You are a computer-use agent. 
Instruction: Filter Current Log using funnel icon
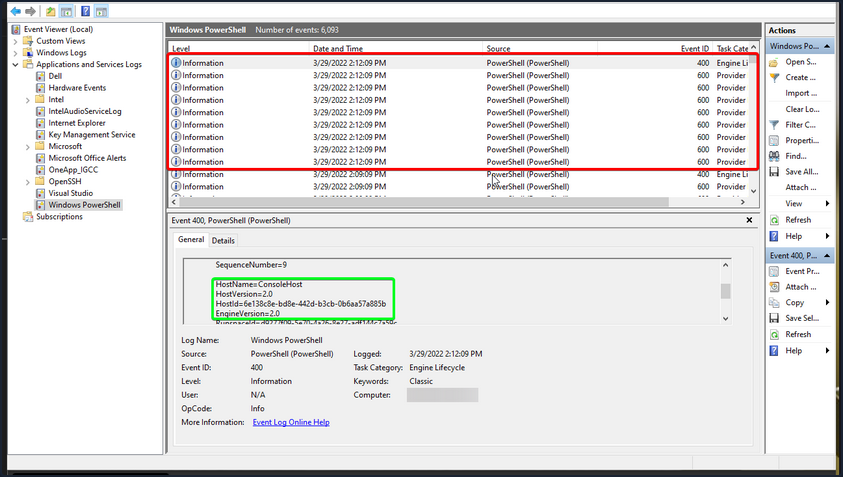(x=774, y=125)
